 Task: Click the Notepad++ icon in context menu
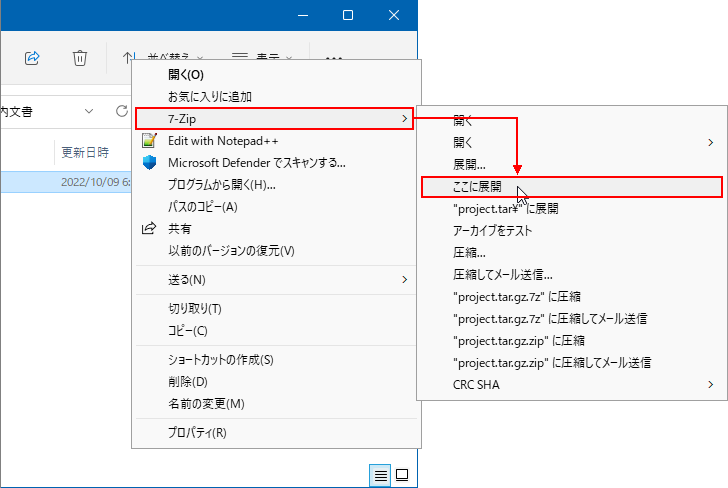[x=150, y=141]
